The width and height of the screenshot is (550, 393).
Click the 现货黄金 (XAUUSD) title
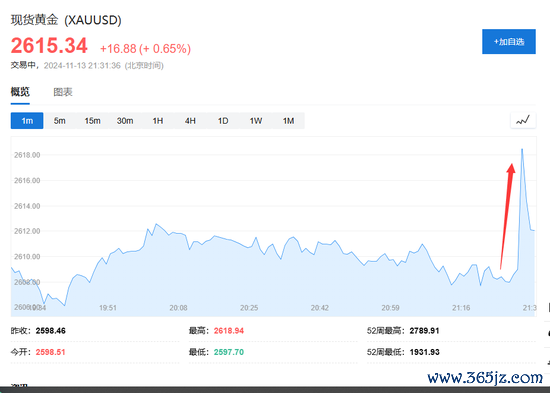pyautogui.click(x=66, y=20)
